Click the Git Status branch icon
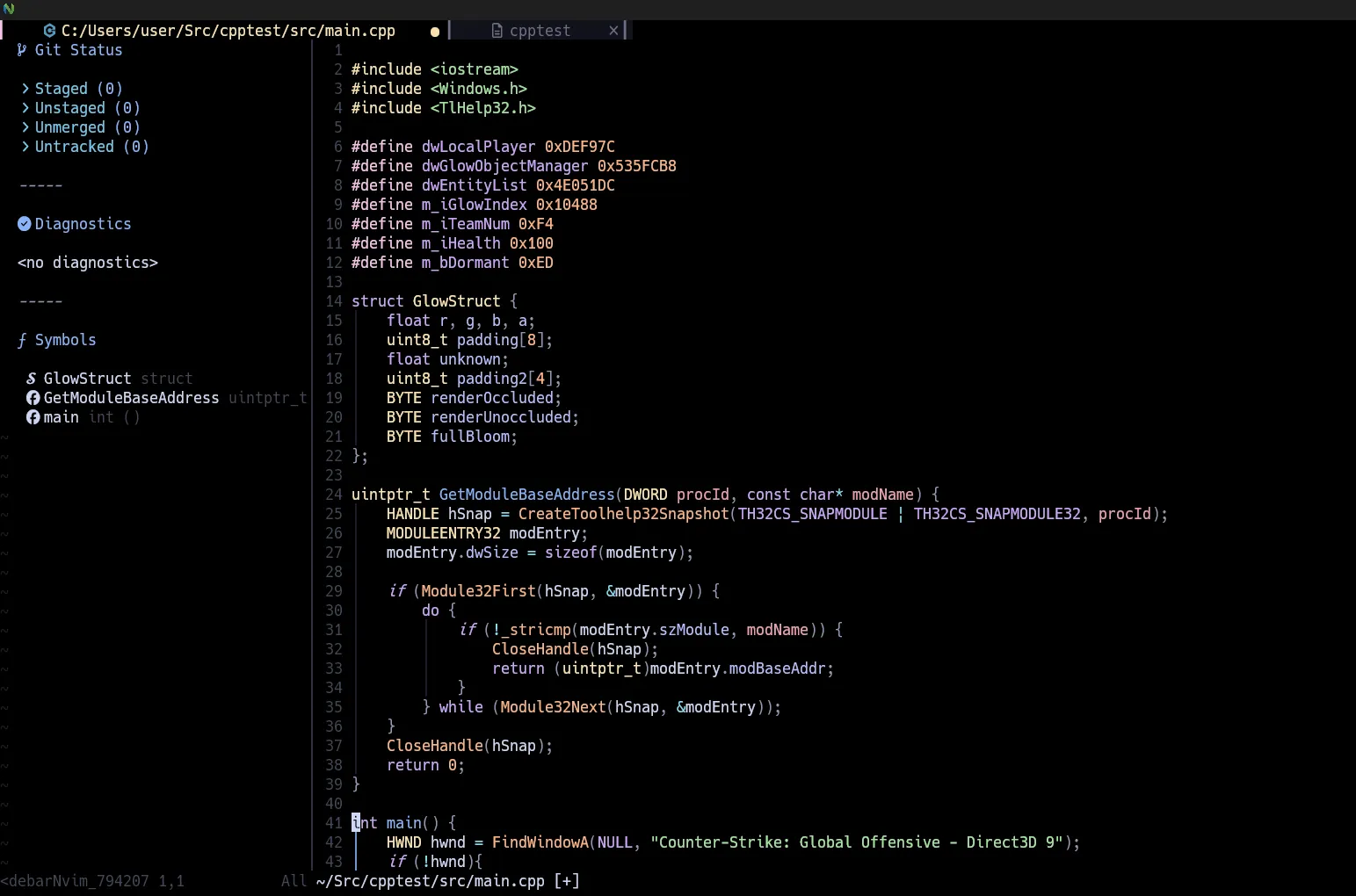 tap(22, 50)
